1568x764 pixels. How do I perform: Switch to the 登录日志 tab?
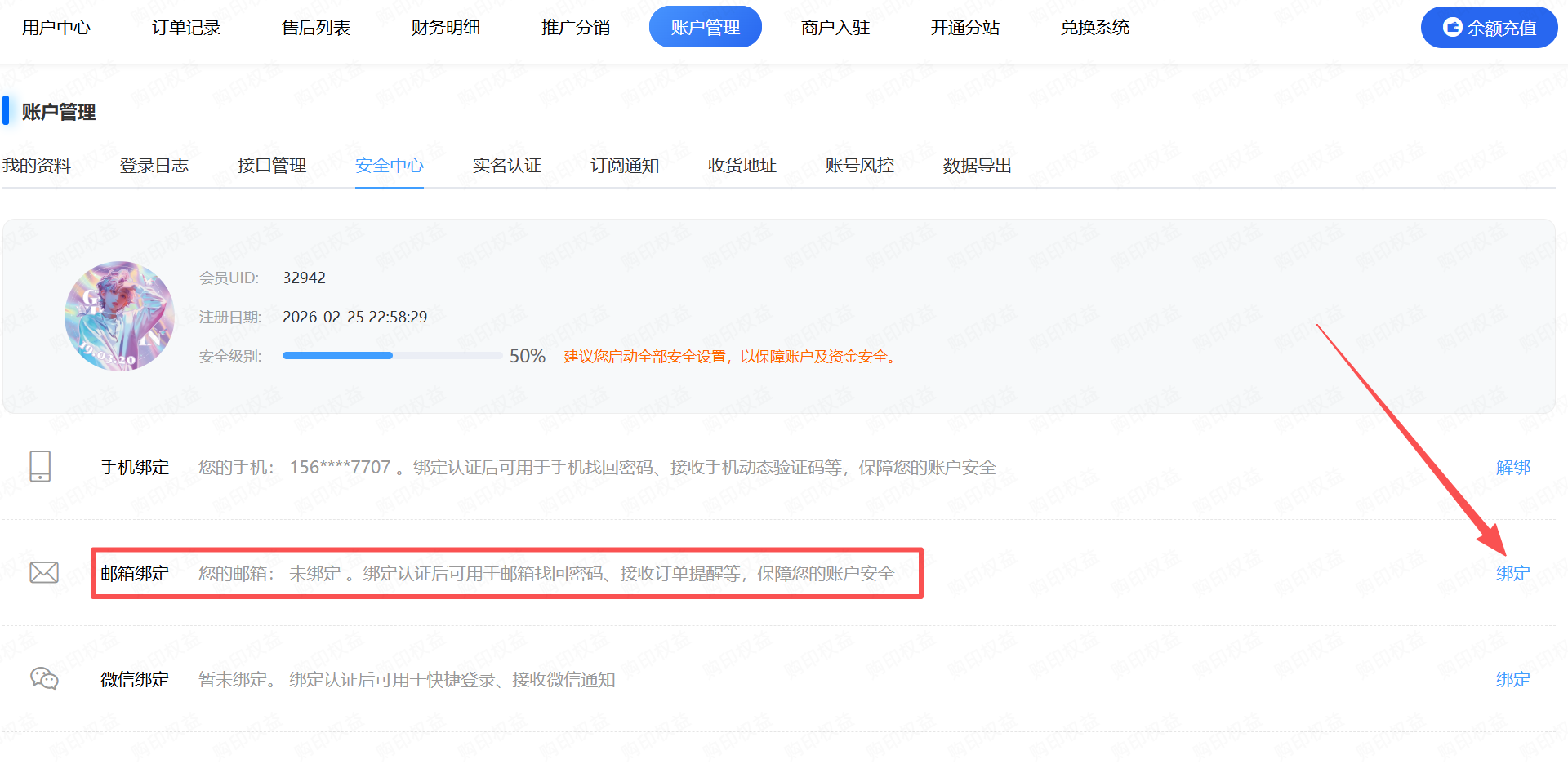point(154,165)
